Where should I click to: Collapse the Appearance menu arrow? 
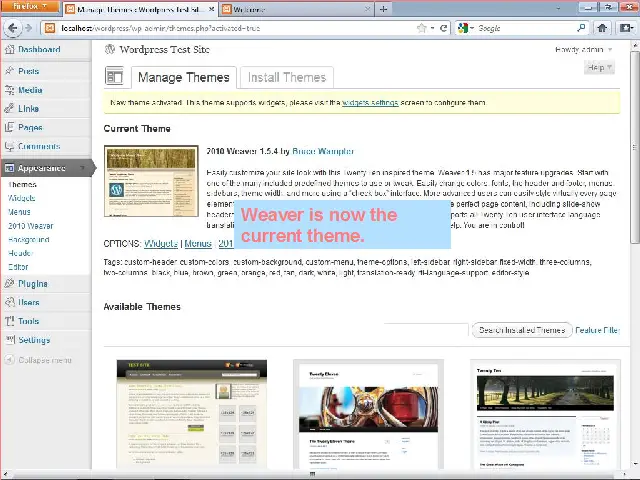(82, 168)
